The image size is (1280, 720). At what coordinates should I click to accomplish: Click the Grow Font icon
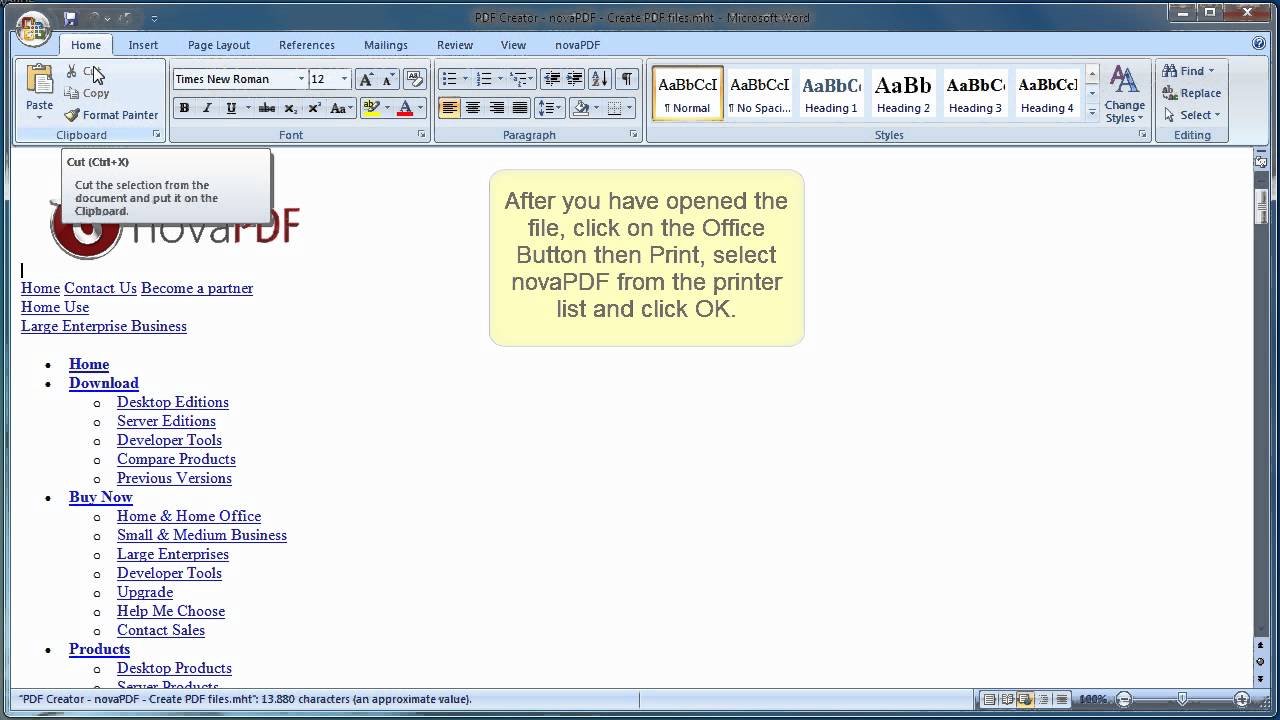pyautogui.click(x=366, y=79)
